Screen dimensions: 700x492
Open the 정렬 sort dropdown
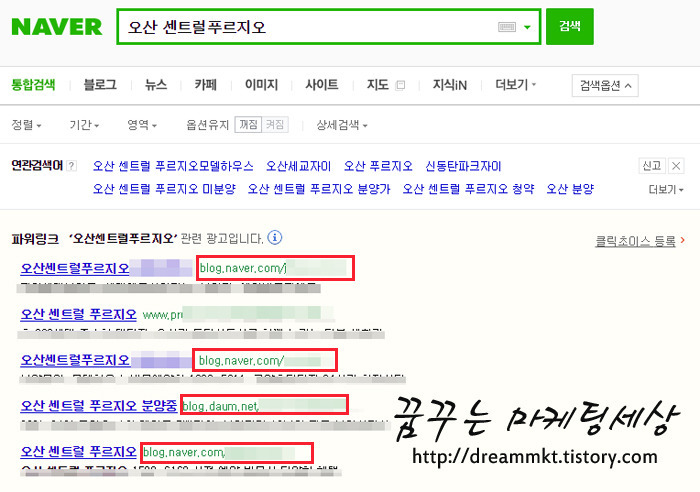tap(26, 125)
